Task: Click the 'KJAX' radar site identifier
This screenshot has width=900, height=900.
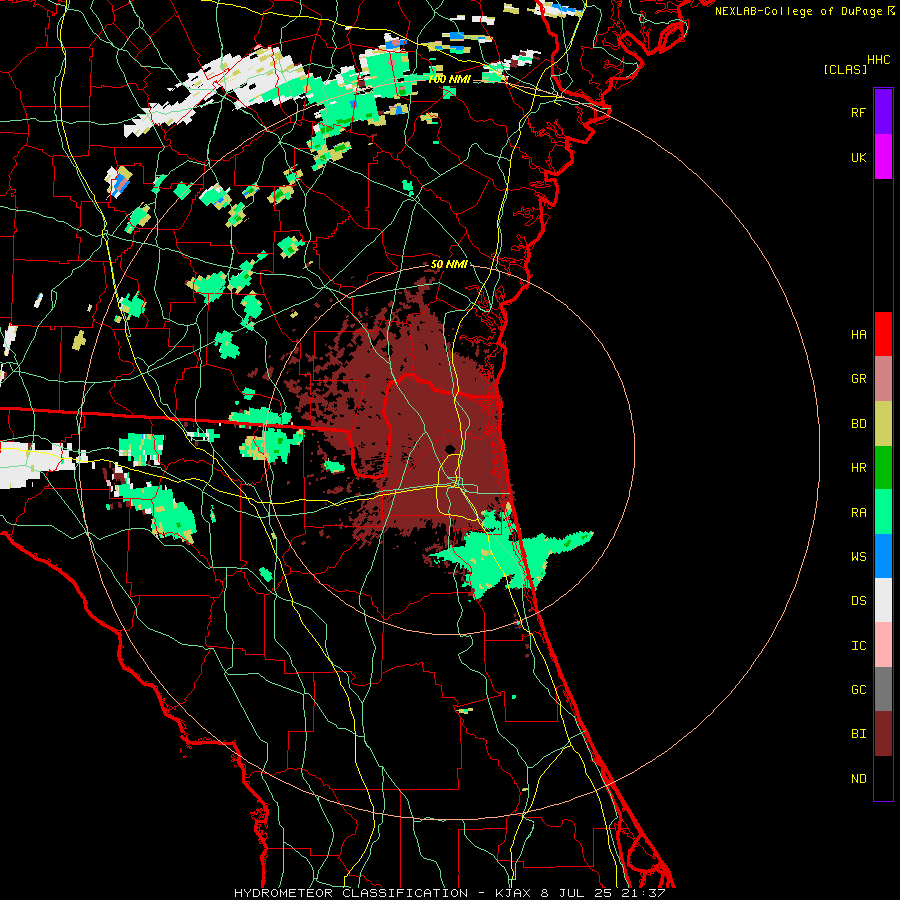Action: (513, 893)
